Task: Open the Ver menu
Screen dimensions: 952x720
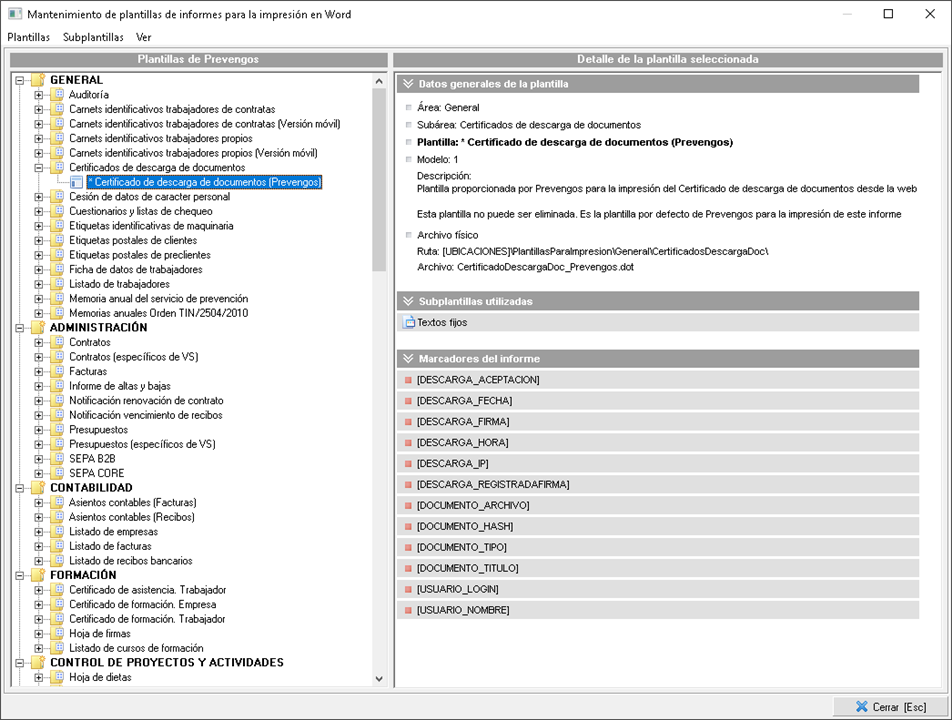Action: [x=144, y=37]
